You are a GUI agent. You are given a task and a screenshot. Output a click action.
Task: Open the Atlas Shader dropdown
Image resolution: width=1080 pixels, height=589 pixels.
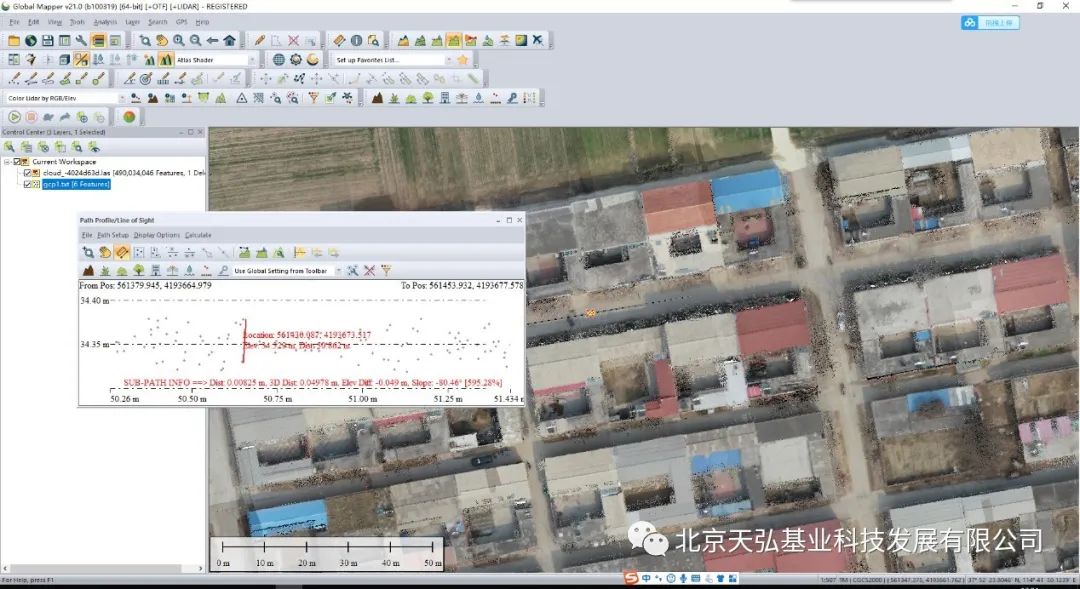(251, 60)
